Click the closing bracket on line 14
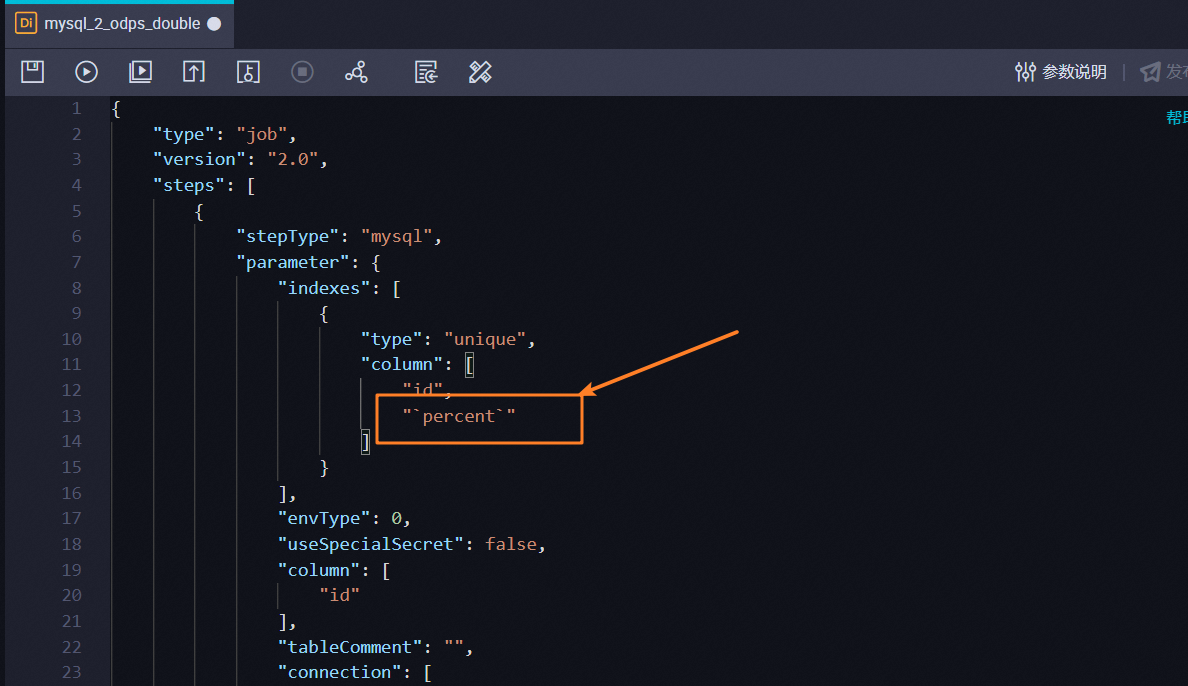This screenshot has width=1188, height=686. [x=365, y=441]
